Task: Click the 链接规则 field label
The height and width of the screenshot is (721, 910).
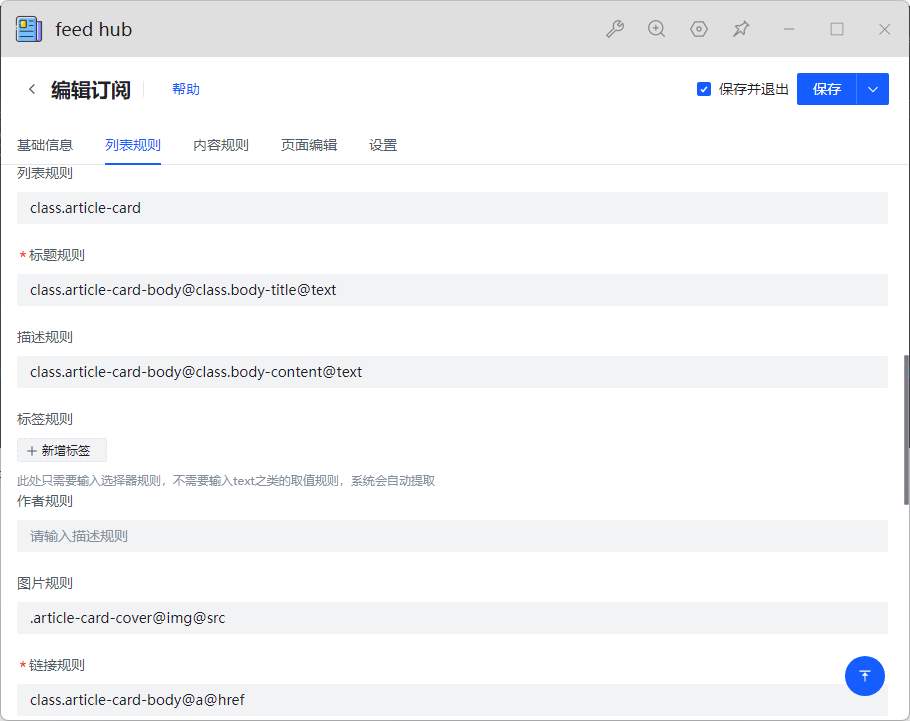Action: [56, 665]
